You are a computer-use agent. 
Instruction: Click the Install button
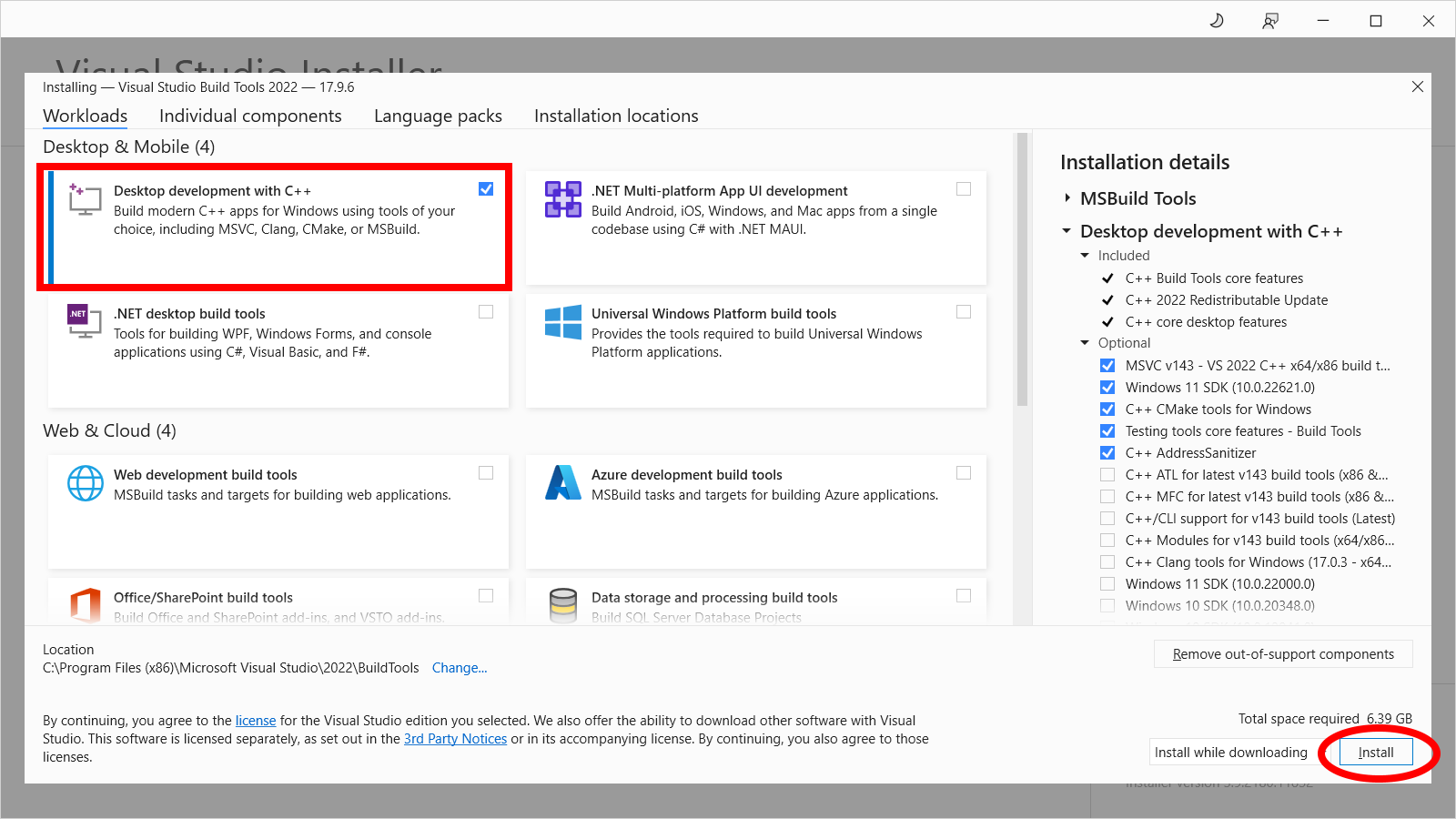pyautogui.click(x=1376, y=753)
